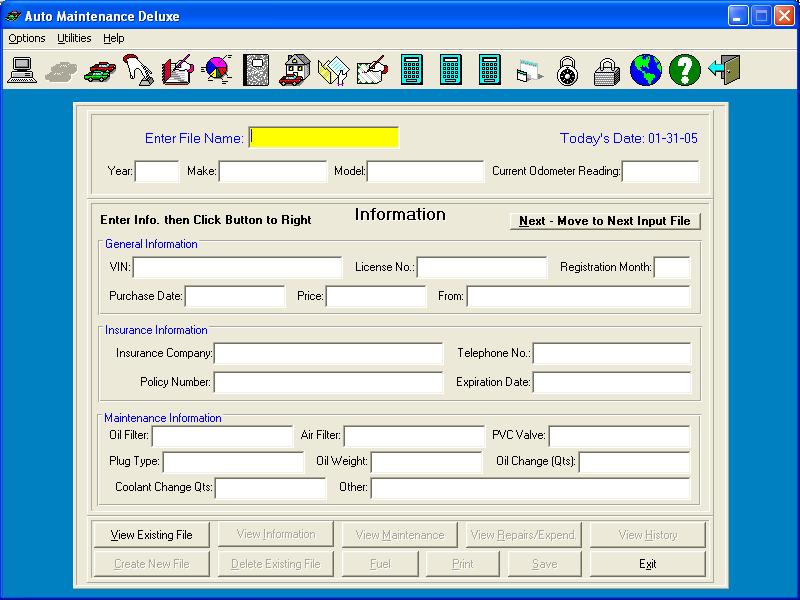Click the green question mark help icon
The image size is (800, 600).
pos(685,70)
